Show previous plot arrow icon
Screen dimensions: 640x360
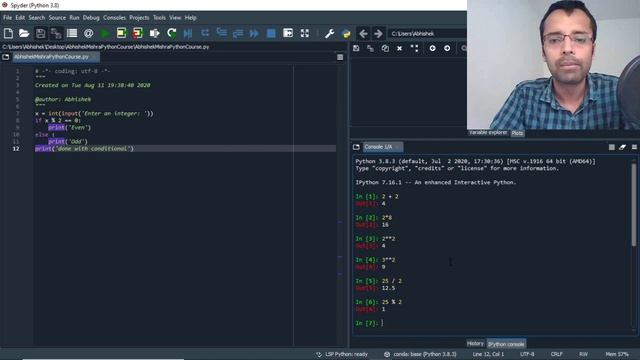coord(432,48)
